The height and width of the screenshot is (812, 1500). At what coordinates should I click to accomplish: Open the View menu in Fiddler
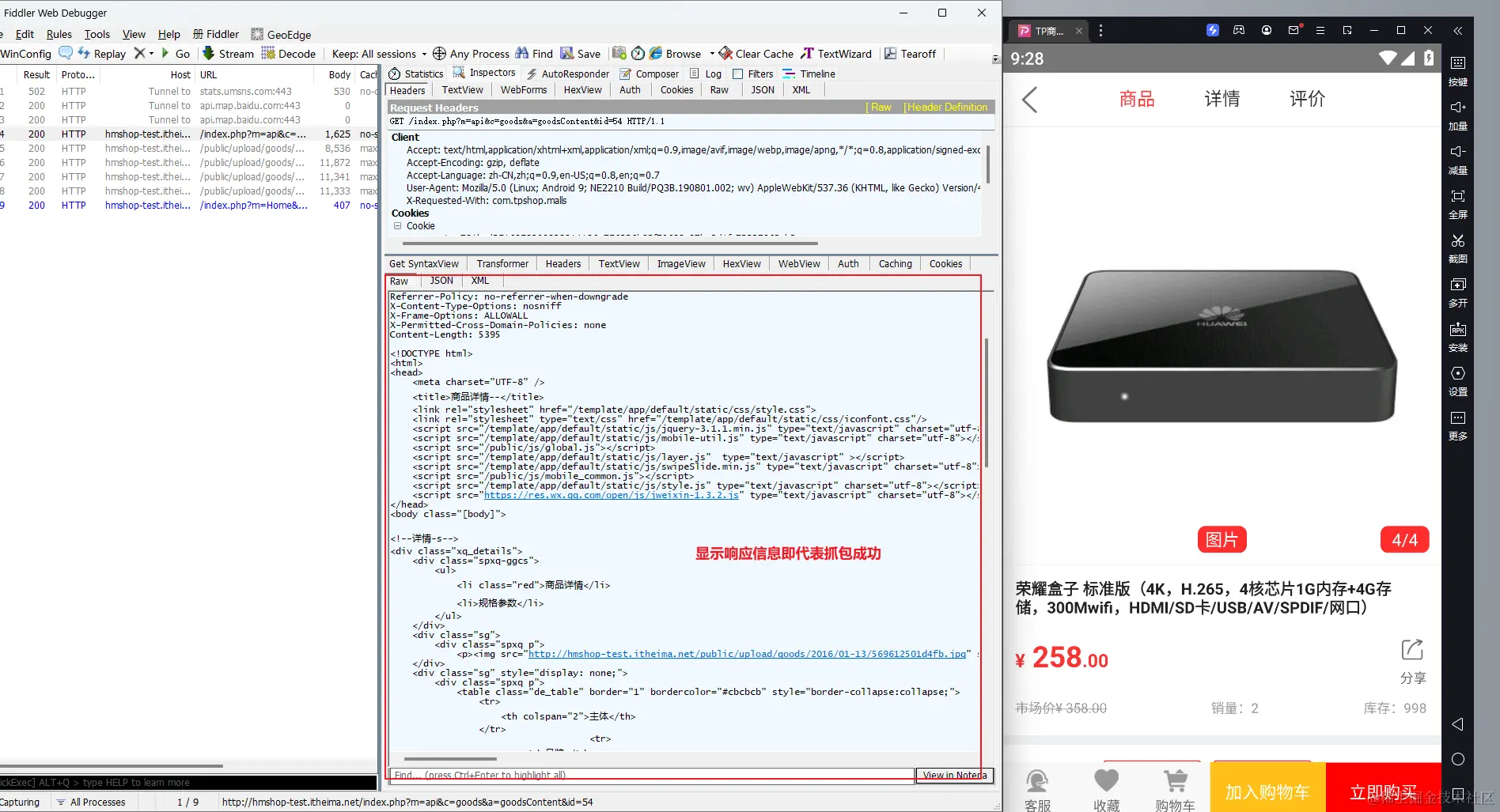click(x=134, y=34)
